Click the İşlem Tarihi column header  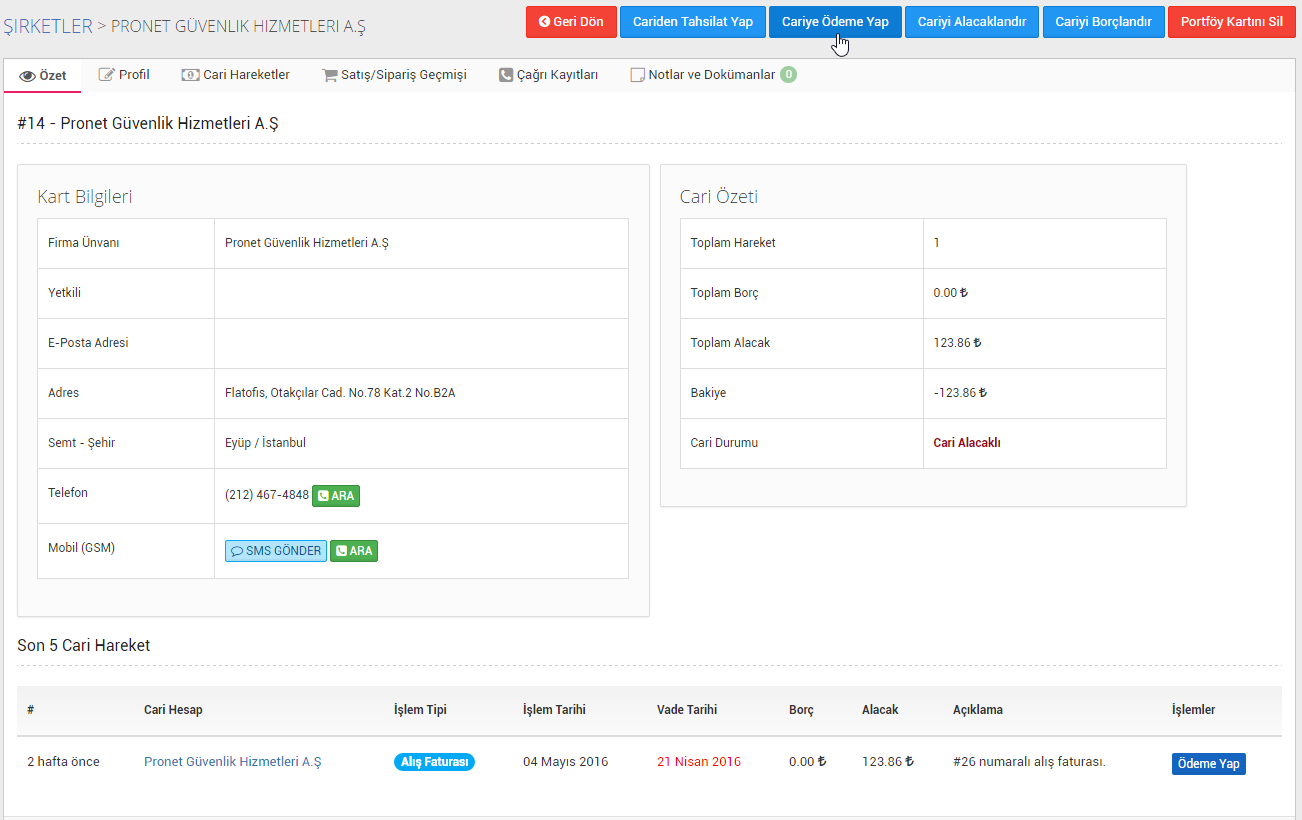click(554, 710)
